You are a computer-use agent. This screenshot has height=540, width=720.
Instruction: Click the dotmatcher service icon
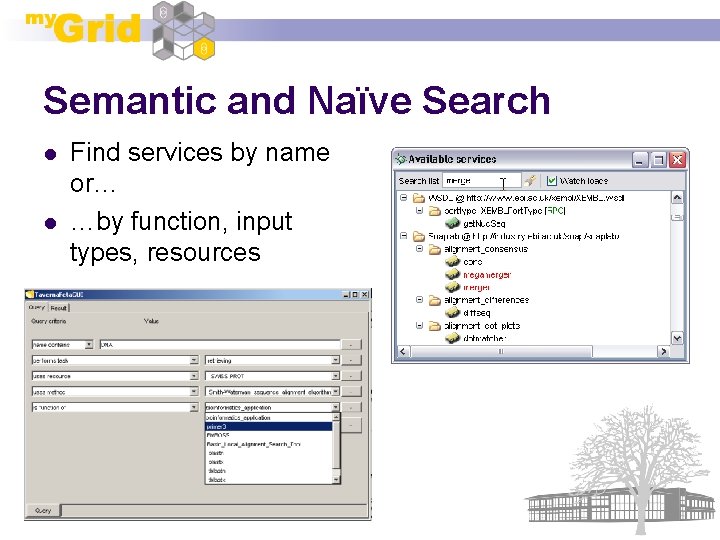pos(452,338)
